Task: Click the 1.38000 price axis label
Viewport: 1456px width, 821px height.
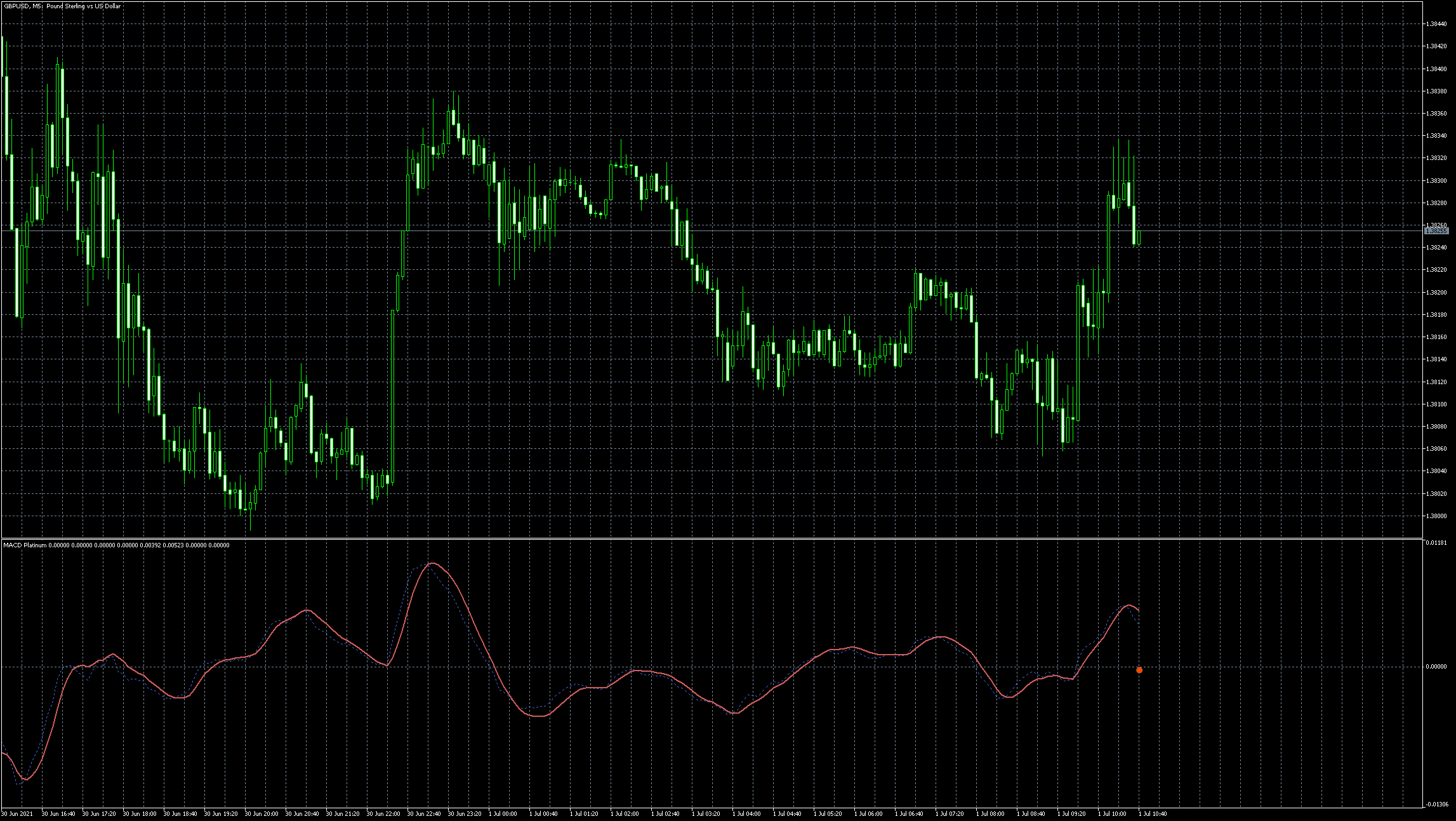Action: (x=1436, y=516)
